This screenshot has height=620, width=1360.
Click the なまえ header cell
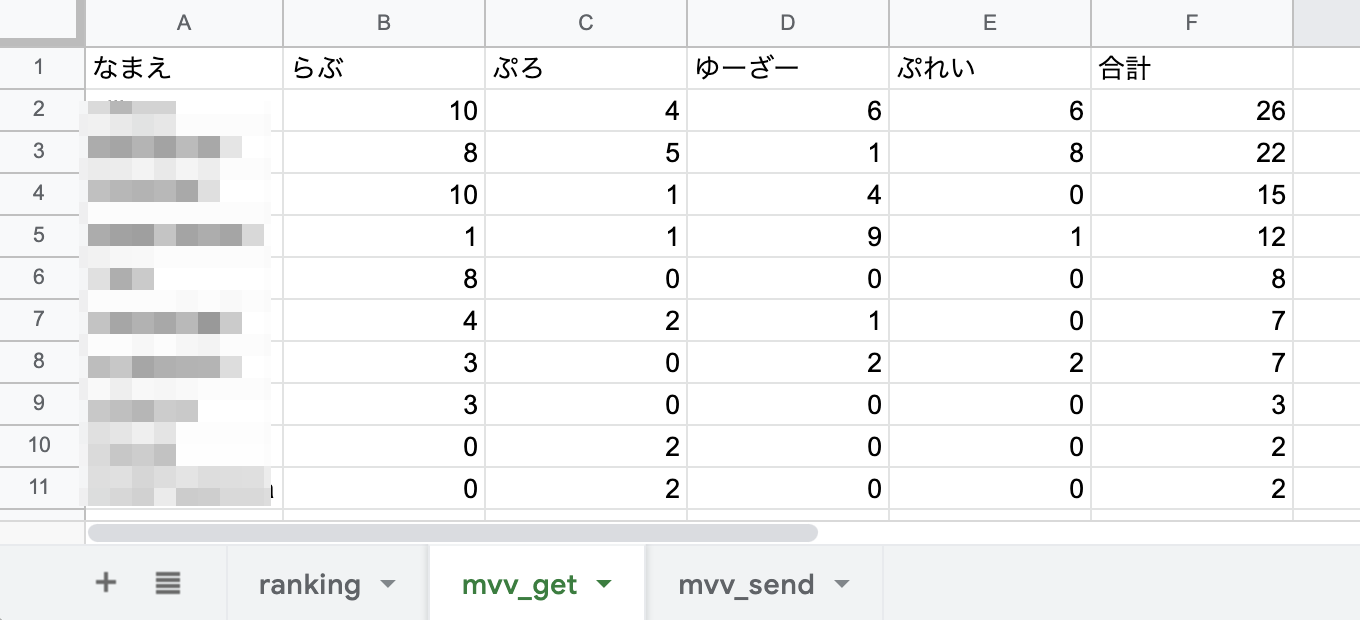183,68
